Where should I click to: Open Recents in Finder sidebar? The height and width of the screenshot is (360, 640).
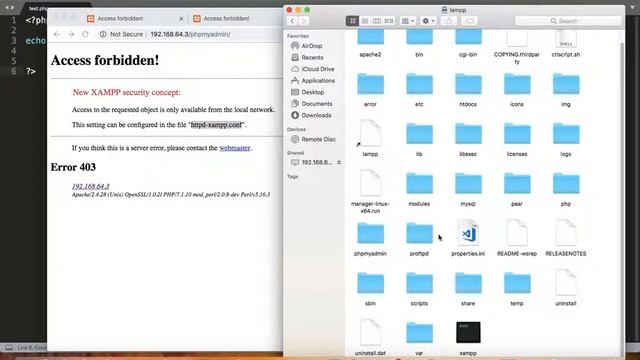point(312,58)
